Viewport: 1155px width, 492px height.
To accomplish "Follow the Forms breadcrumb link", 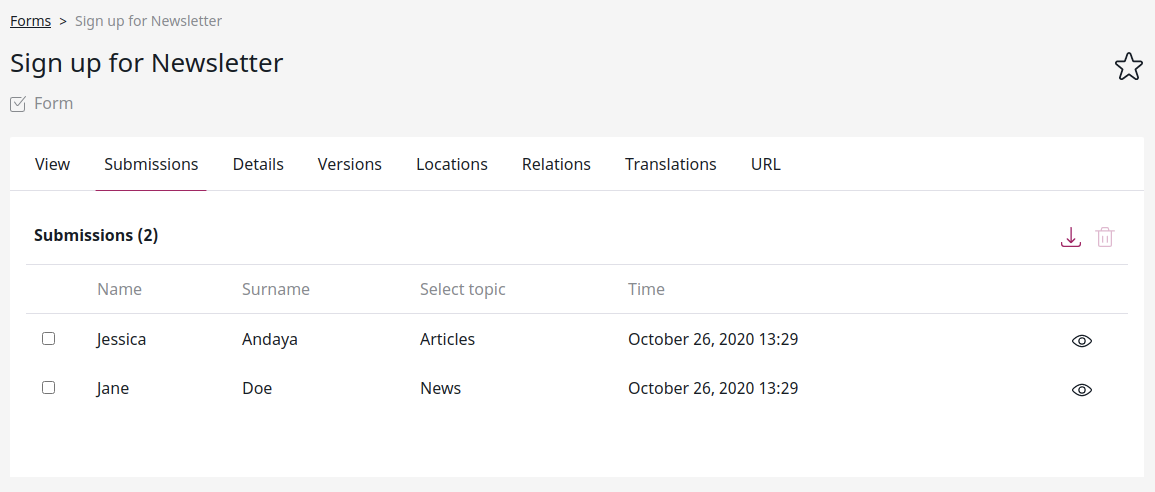I will pos(30,21).
